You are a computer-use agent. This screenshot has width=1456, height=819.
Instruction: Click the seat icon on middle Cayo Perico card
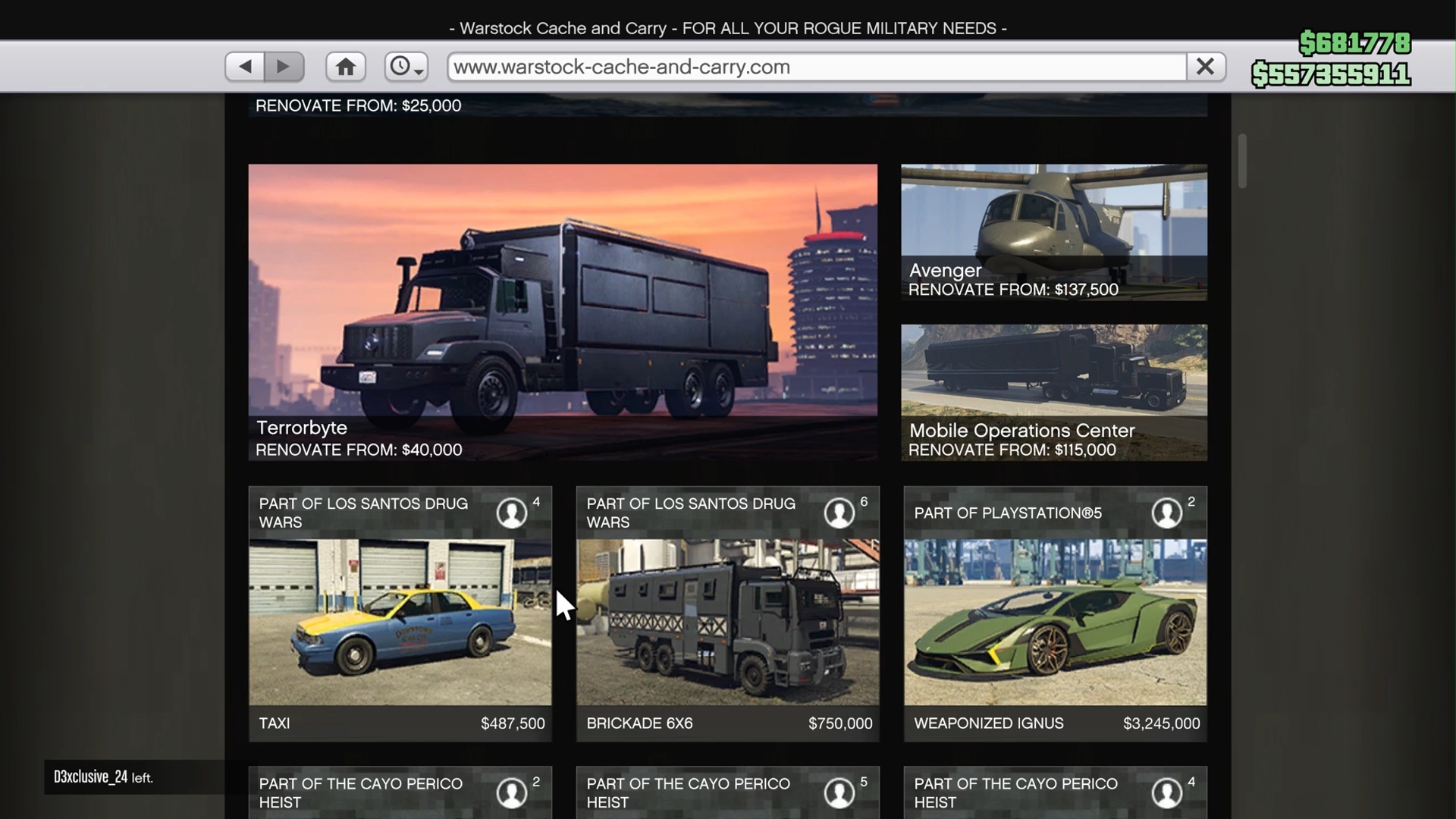pos(839,792)
